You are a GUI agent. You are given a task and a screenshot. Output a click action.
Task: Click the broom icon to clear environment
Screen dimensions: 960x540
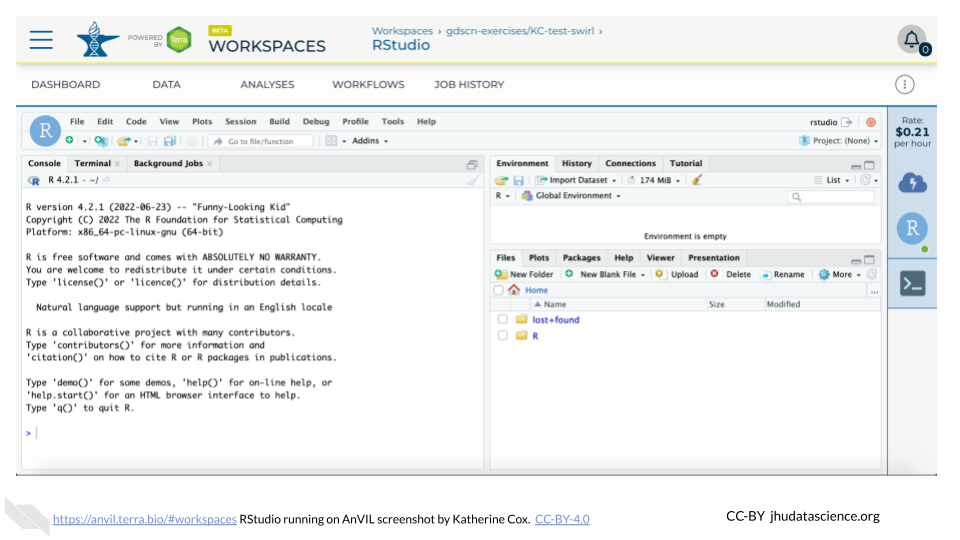click(697, 180)
